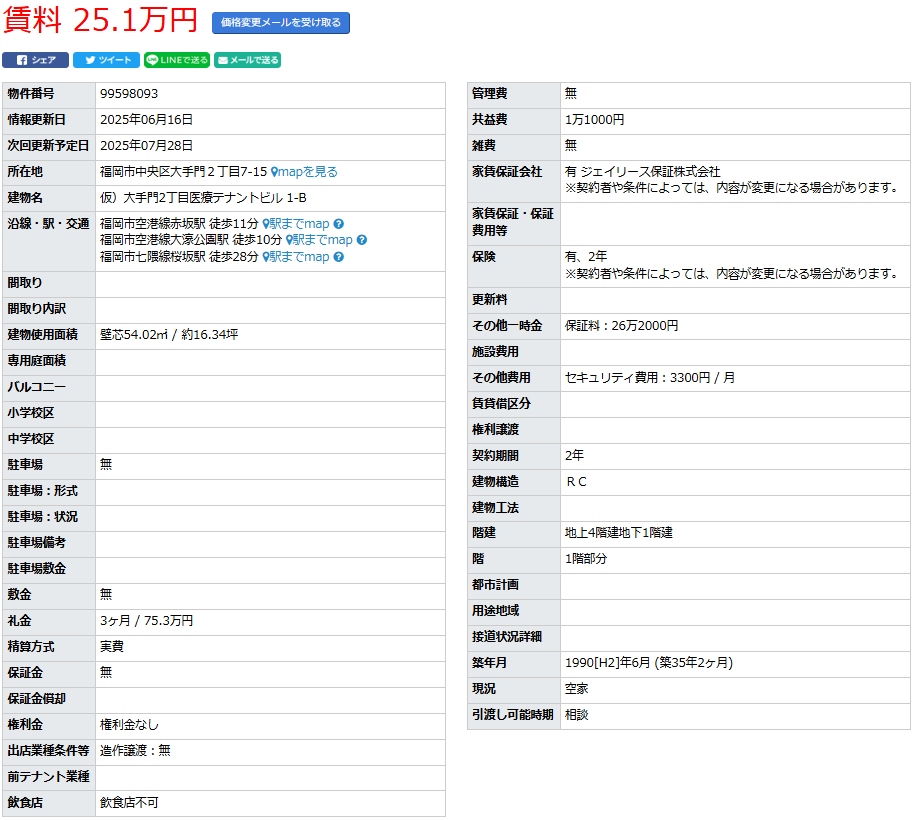This screenshot has width=916, height=821.
Task: Click the help icon on the 大濠公園駅 row
Action: [x=362, y=240]
